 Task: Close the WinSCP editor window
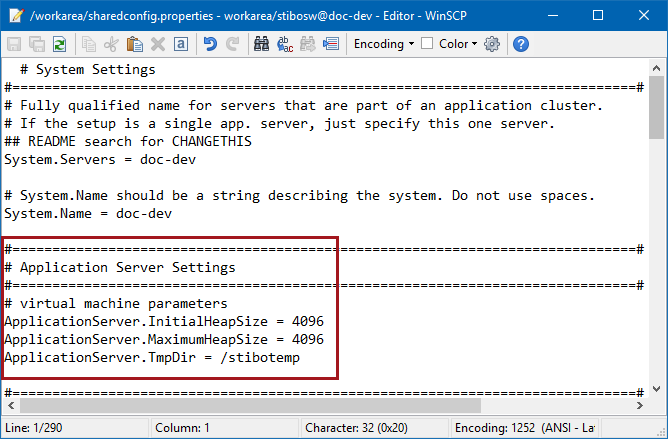(x=644, y=16)
